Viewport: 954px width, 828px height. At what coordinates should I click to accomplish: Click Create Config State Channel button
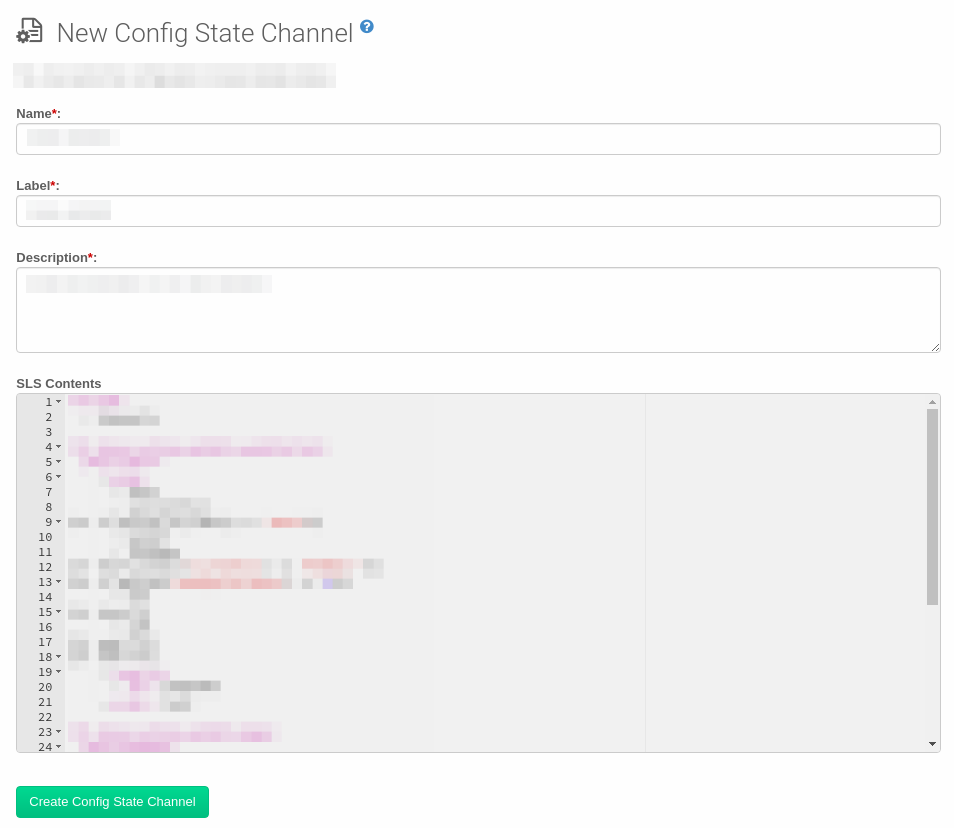tap(112, 802)
